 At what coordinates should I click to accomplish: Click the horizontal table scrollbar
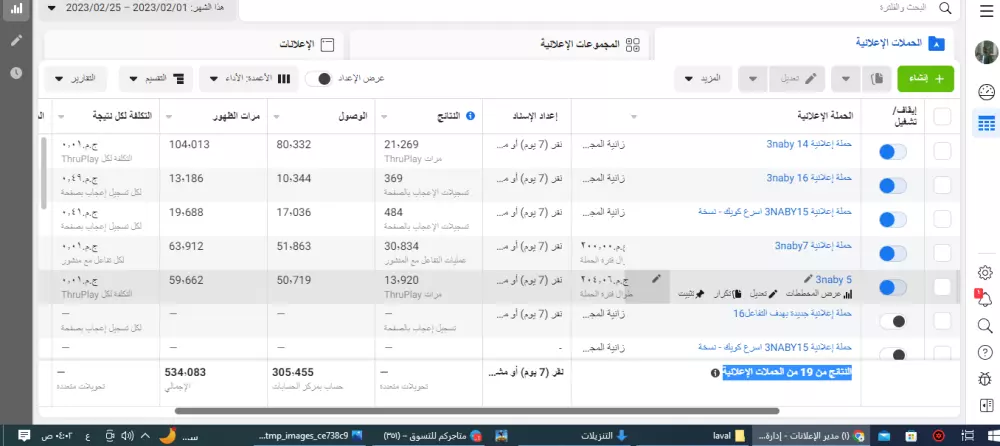click(x=476, y=411)
